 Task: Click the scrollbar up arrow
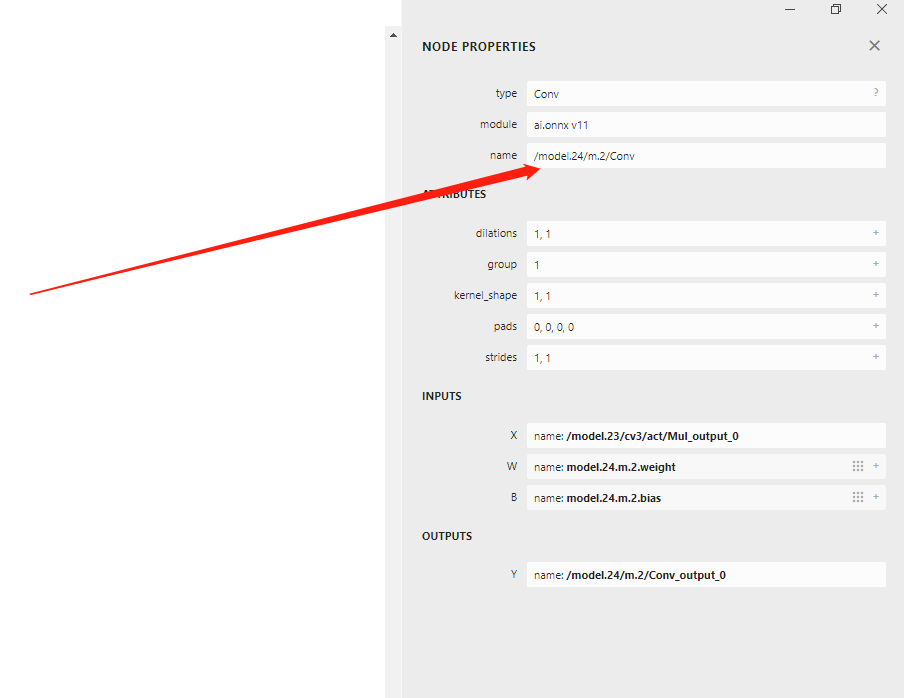pyautogui.click(x=393, y=35)
